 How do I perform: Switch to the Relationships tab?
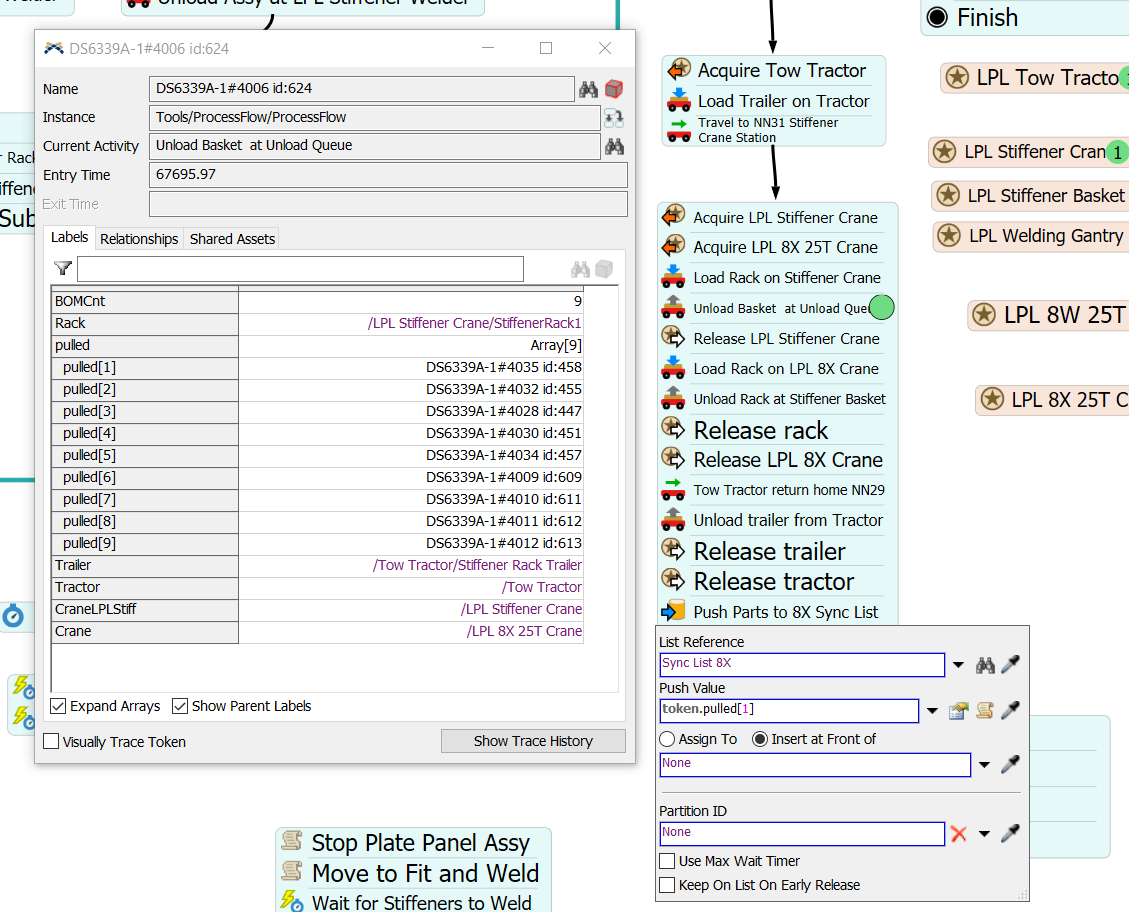click(139, 239)
